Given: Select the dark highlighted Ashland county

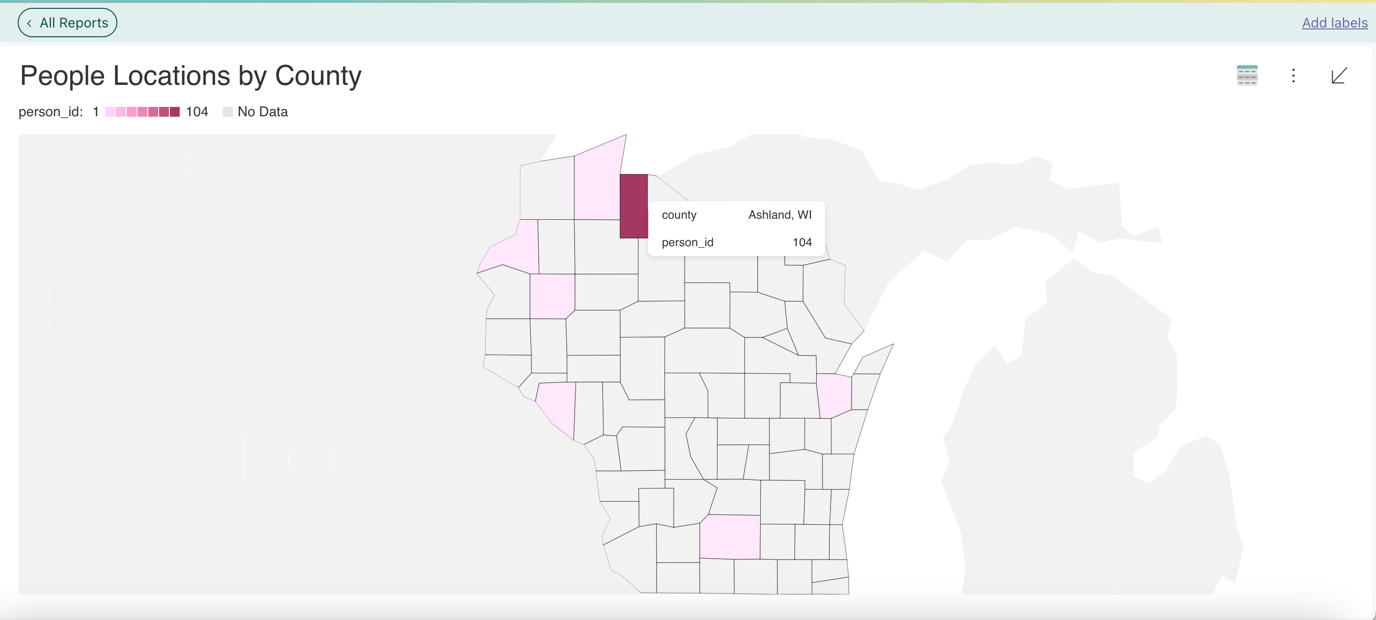Looking at the screenshot, I should click(x=632, y=205).
